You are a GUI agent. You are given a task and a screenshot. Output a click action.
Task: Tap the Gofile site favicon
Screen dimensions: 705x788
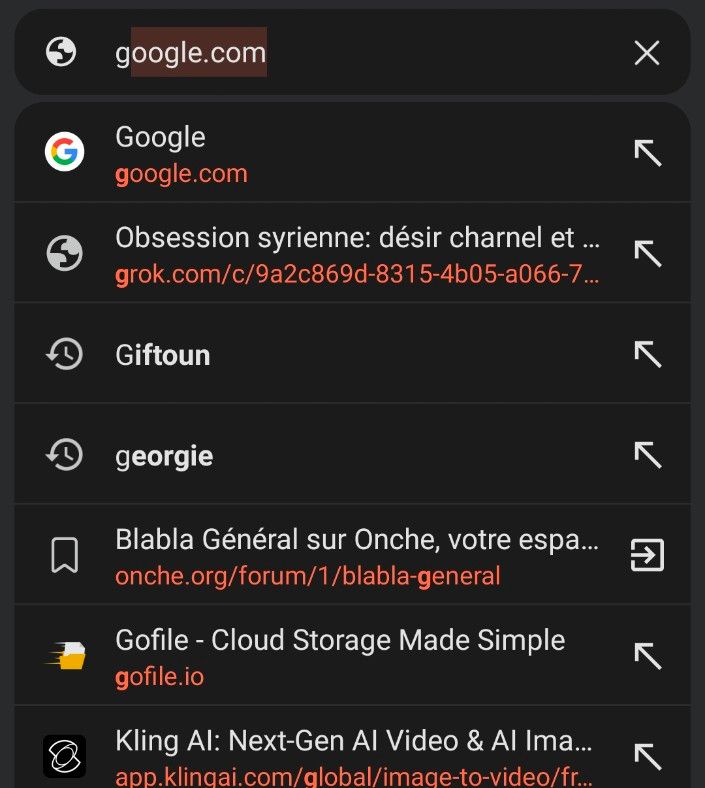tap(65, 656)
